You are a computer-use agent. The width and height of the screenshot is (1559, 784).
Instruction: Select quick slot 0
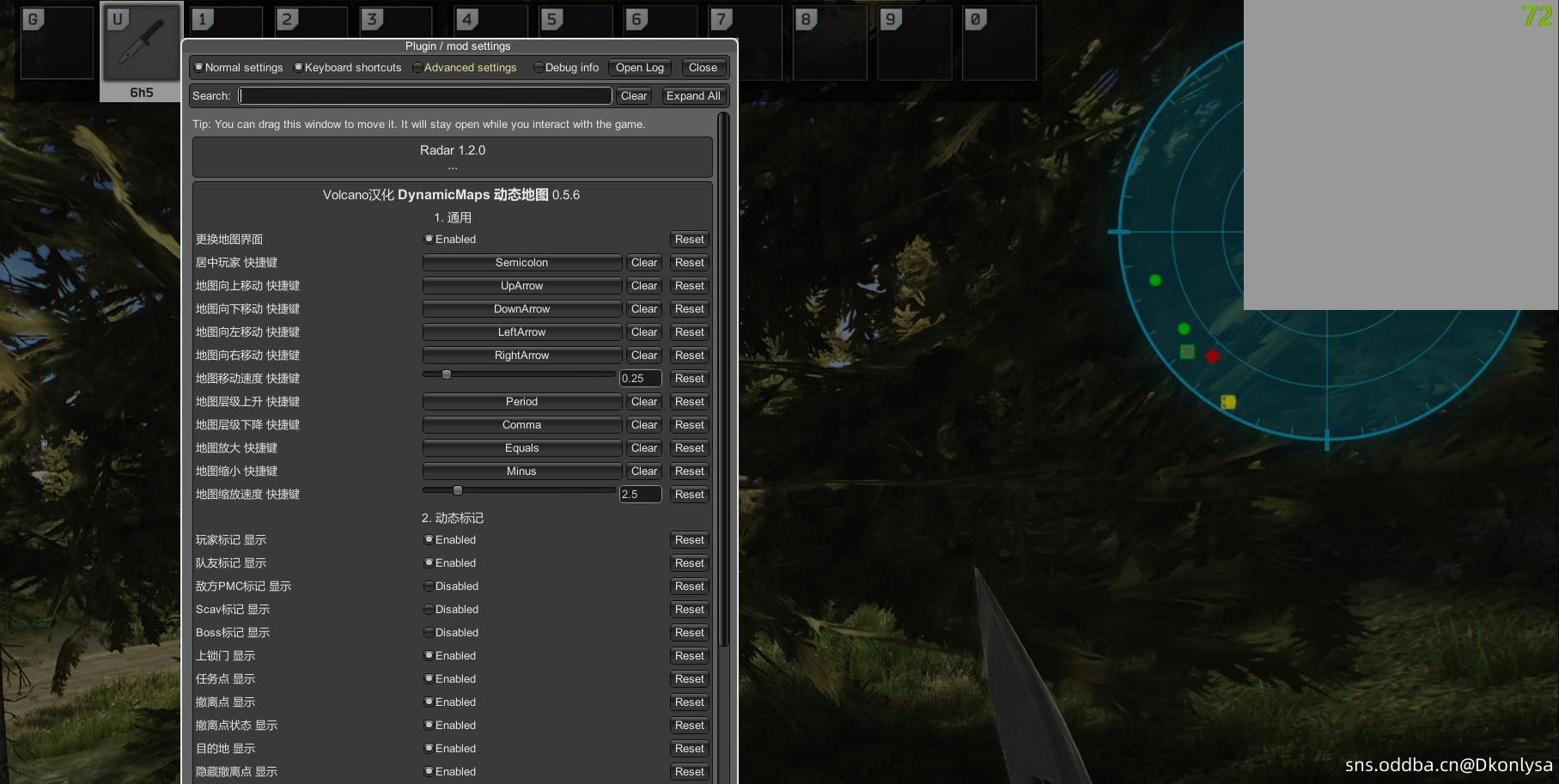1000,44
